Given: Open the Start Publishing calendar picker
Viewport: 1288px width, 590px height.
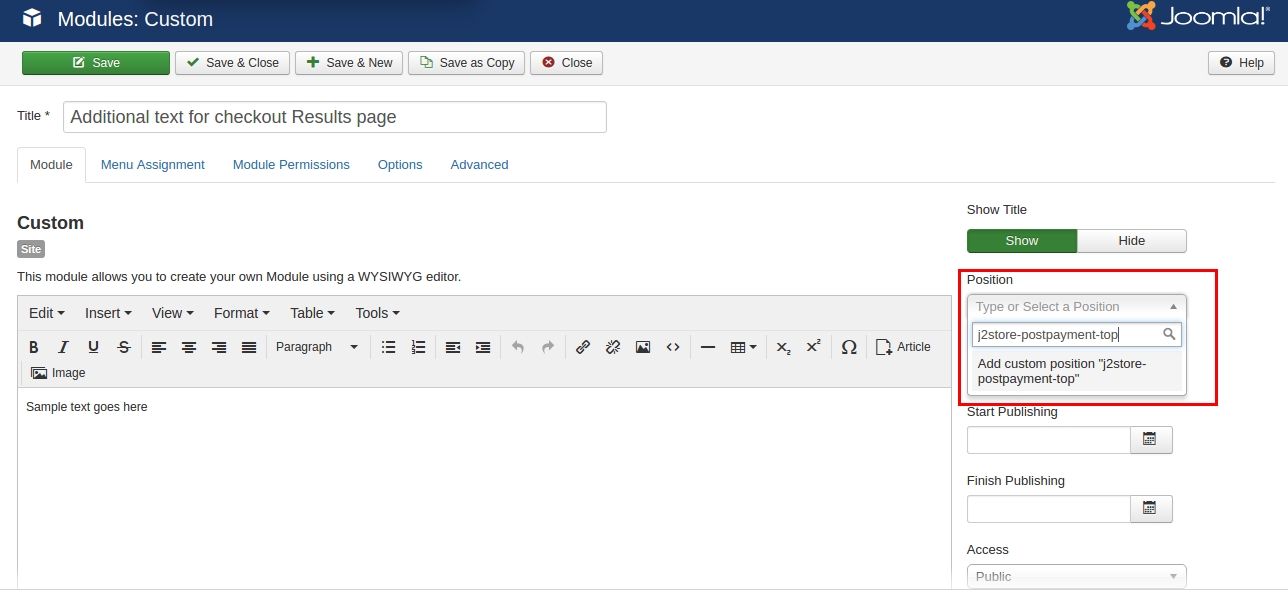Looking at the screenshot, I should (x=1150, y=440).
